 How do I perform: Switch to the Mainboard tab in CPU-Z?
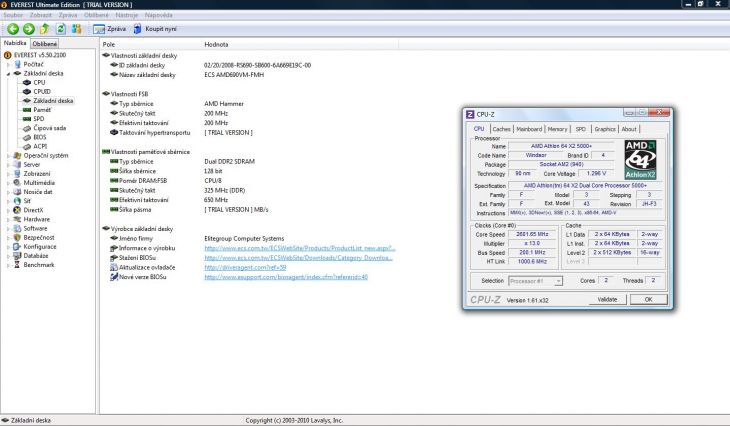pos(529,129)
